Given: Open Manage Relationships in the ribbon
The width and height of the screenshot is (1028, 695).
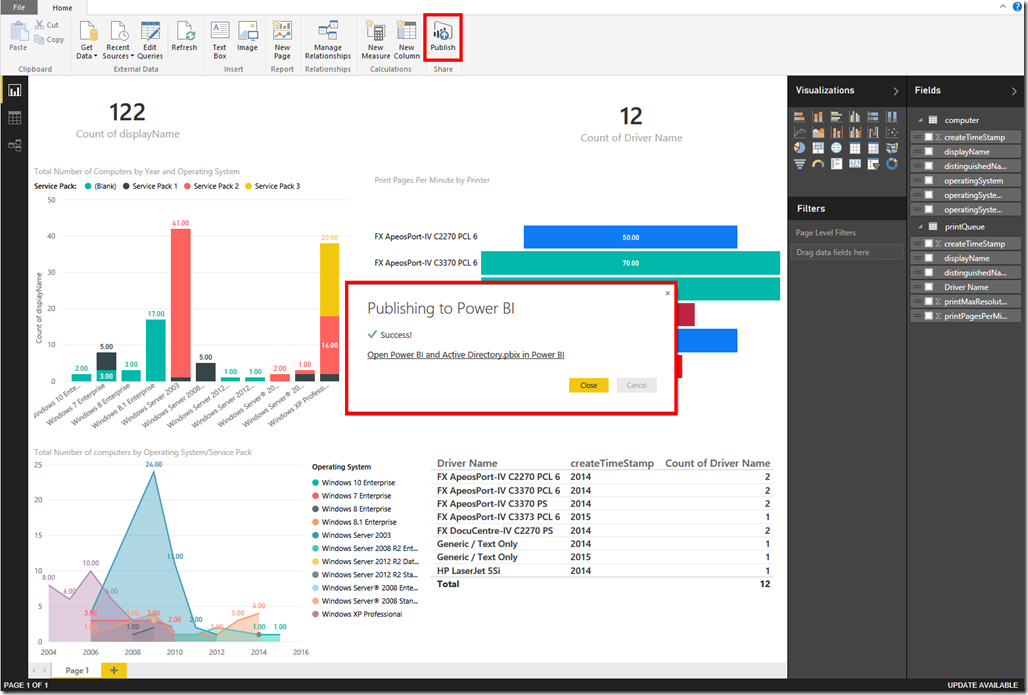Looking at the screenshot, I should 328,40.
